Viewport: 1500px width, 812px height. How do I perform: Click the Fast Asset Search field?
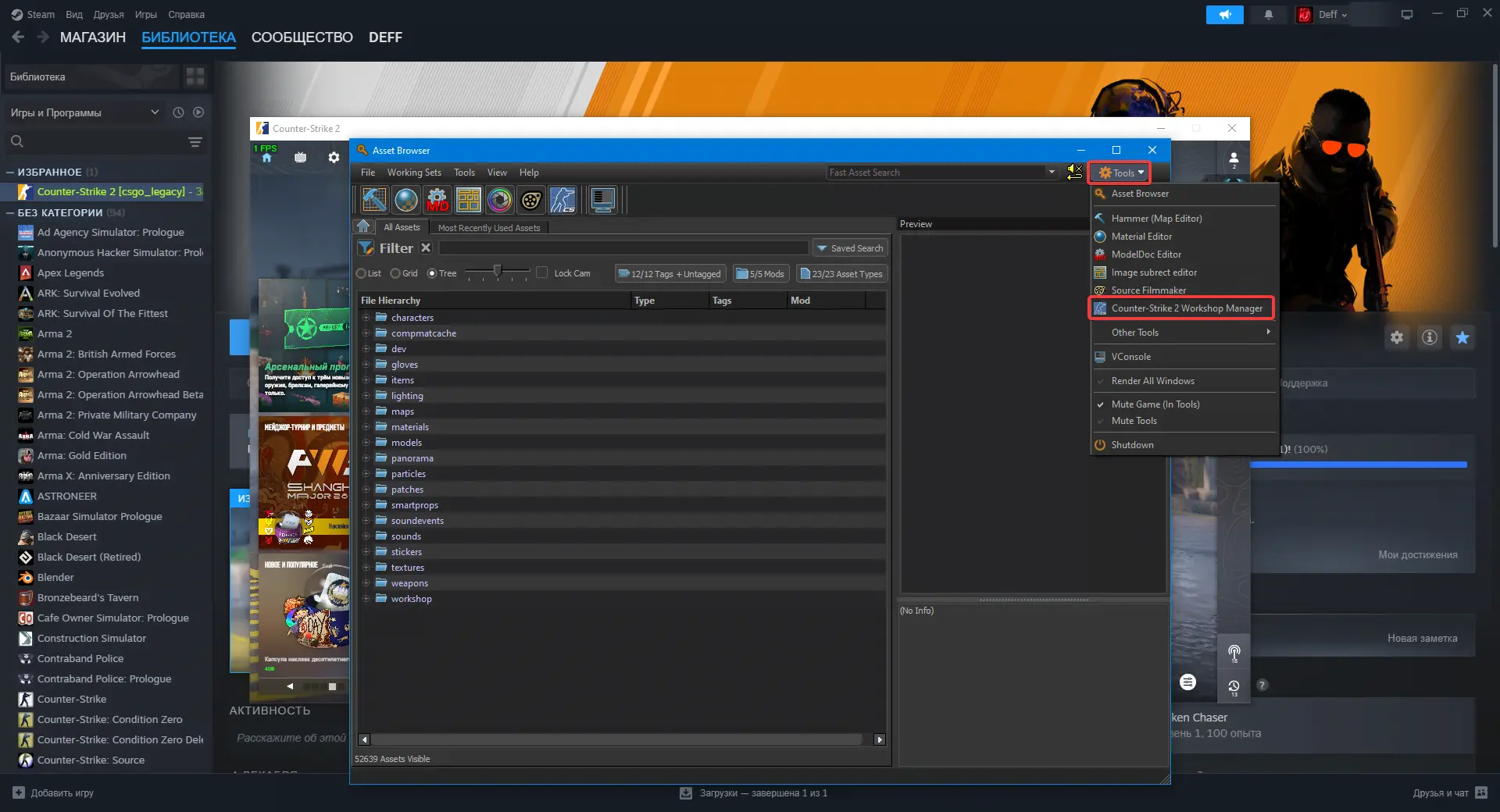(937, 173)
